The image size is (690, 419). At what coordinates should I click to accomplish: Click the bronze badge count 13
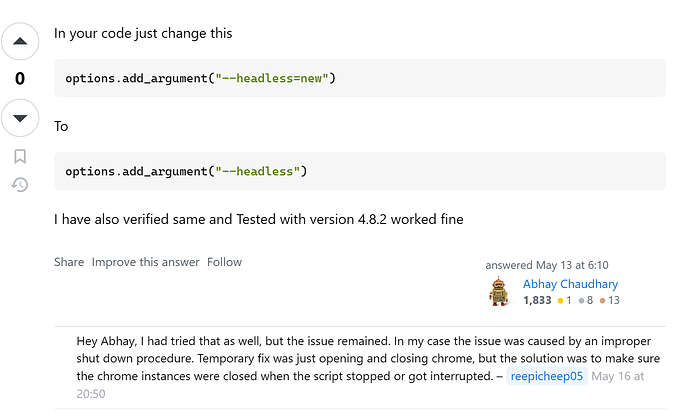[x=609, y=300]
